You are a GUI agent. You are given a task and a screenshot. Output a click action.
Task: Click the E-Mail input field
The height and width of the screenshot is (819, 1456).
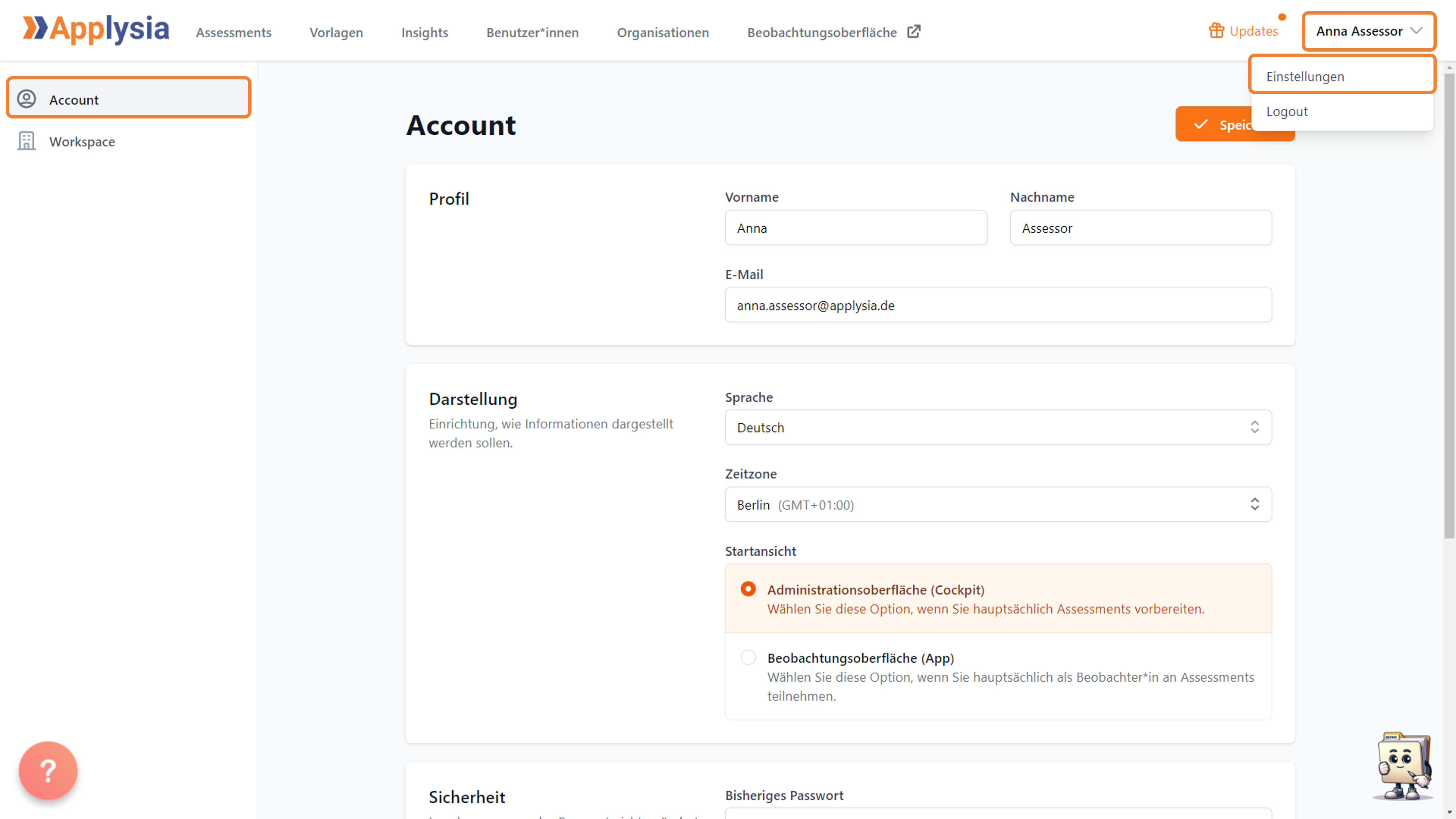point(998,305)
